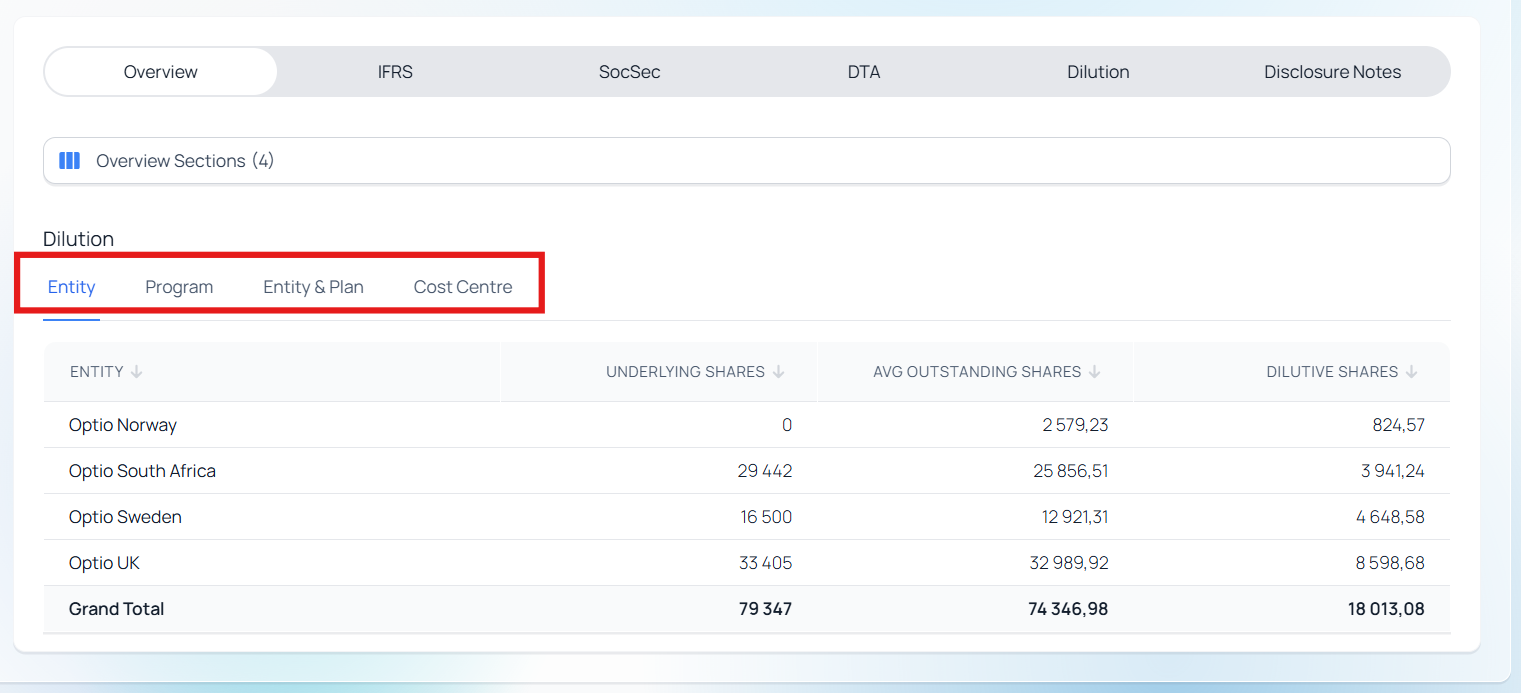Click avg outstanding value 32 989,92
The width and height of the screenshot is (1521, 693).
click(1069, 563)
